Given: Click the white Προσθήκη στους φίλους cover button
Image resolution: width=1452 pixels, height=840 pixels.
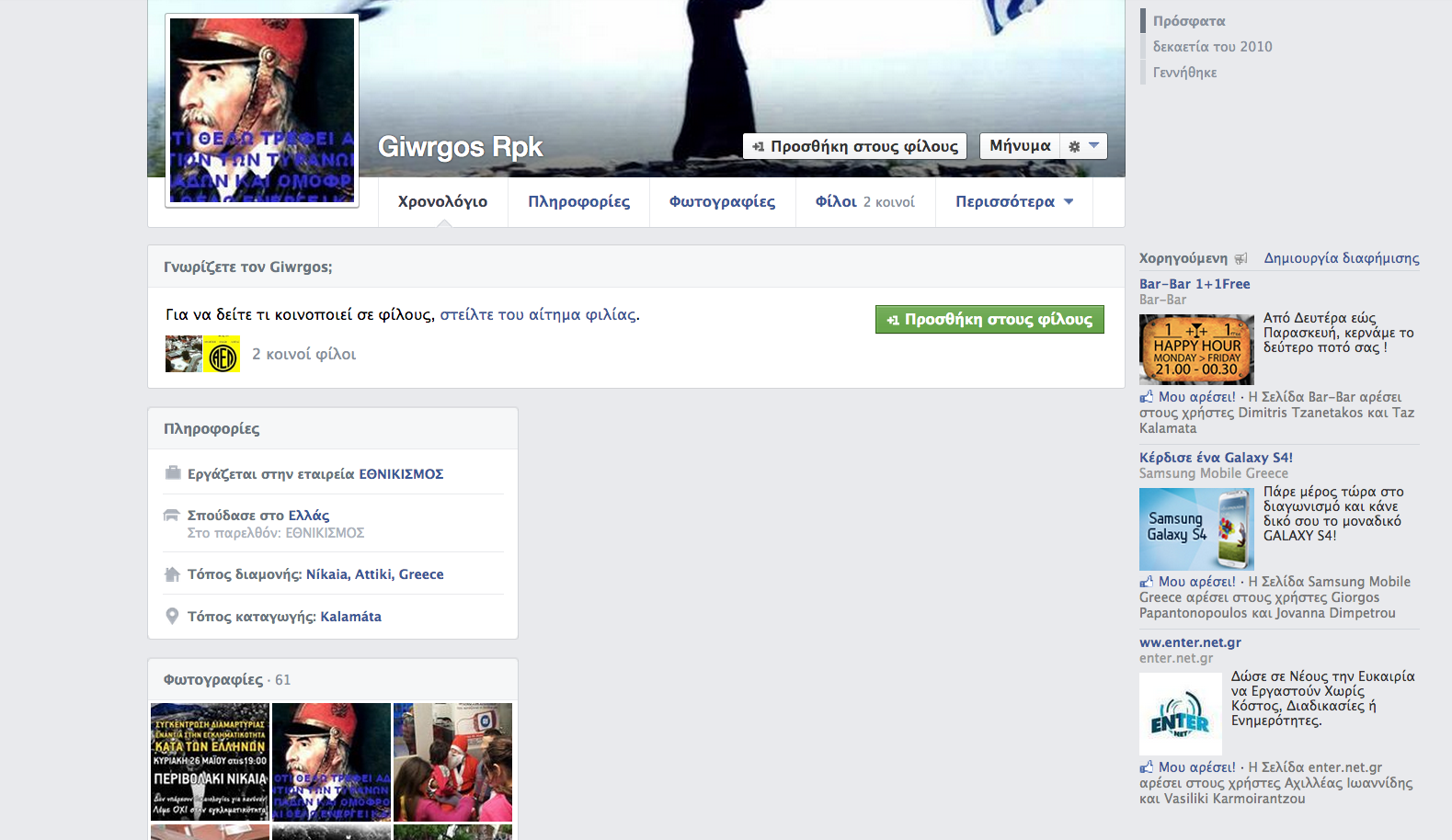Looking at the screenshot, I should click(854, 146).
